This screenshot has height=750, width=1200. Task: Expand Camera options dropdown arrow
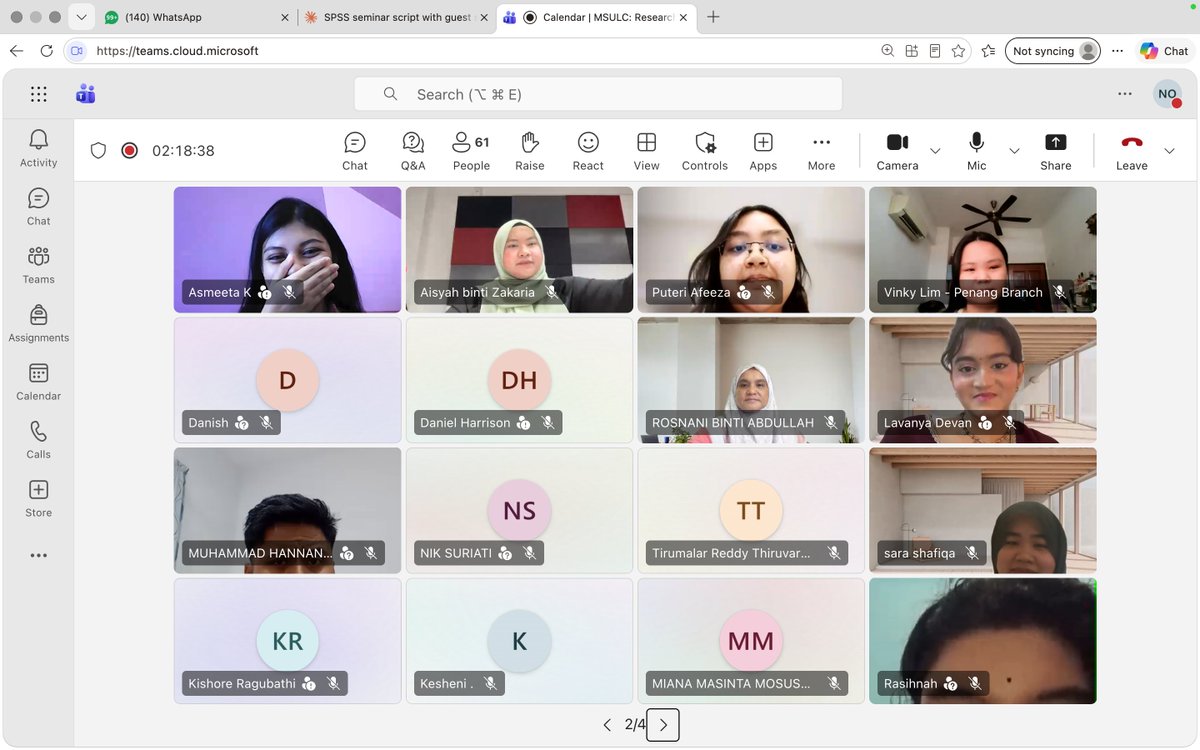tap(935, 151)
